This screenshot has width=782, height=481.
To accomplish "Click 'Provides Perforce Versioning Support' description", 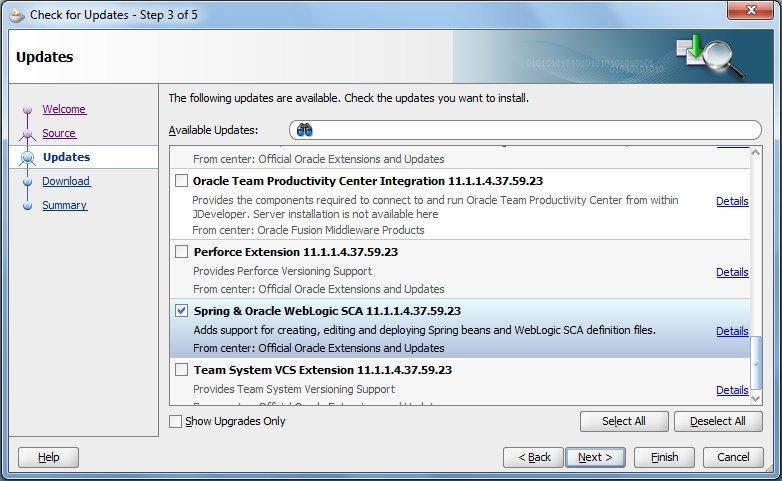I will pos(282,271).
